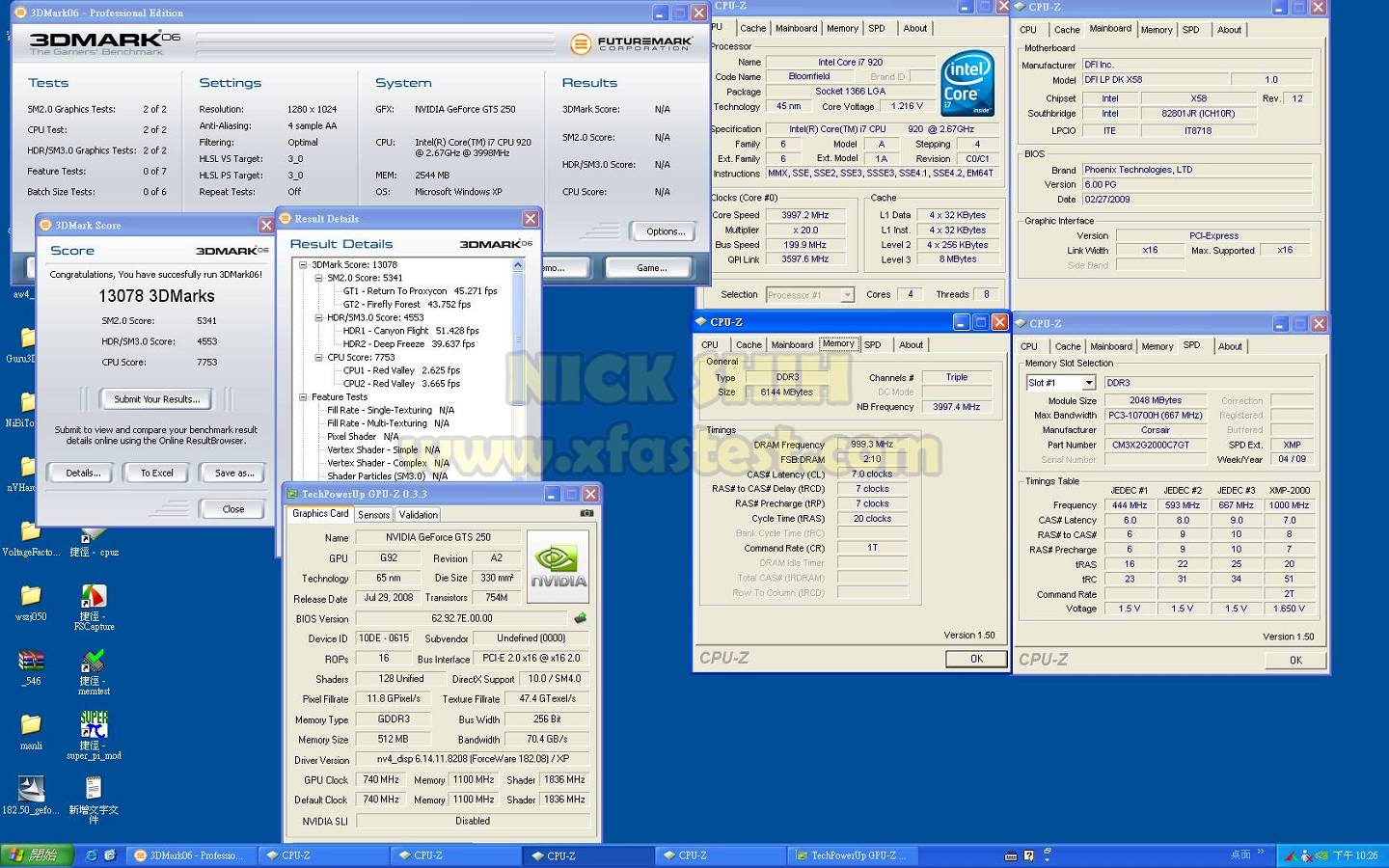Image resolution: width=1389 pixels, height=868 pixels.
Task: Click the Futuremark Corporation logo
Action: [632, 44]
